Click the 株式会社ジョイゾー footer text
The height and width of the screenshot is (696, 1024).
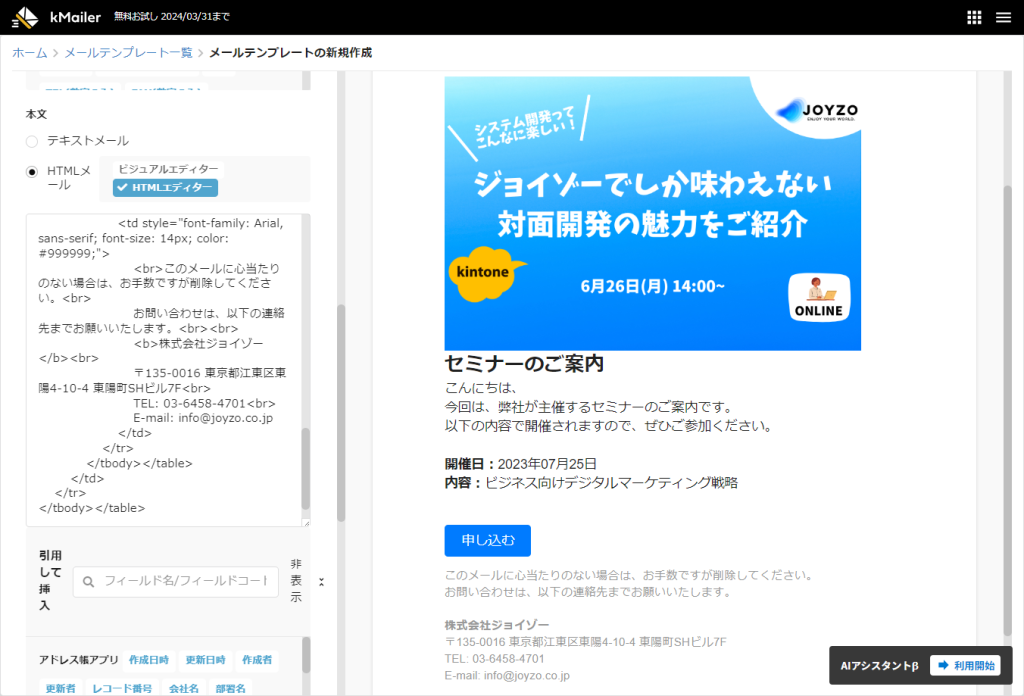coord(497,625)
